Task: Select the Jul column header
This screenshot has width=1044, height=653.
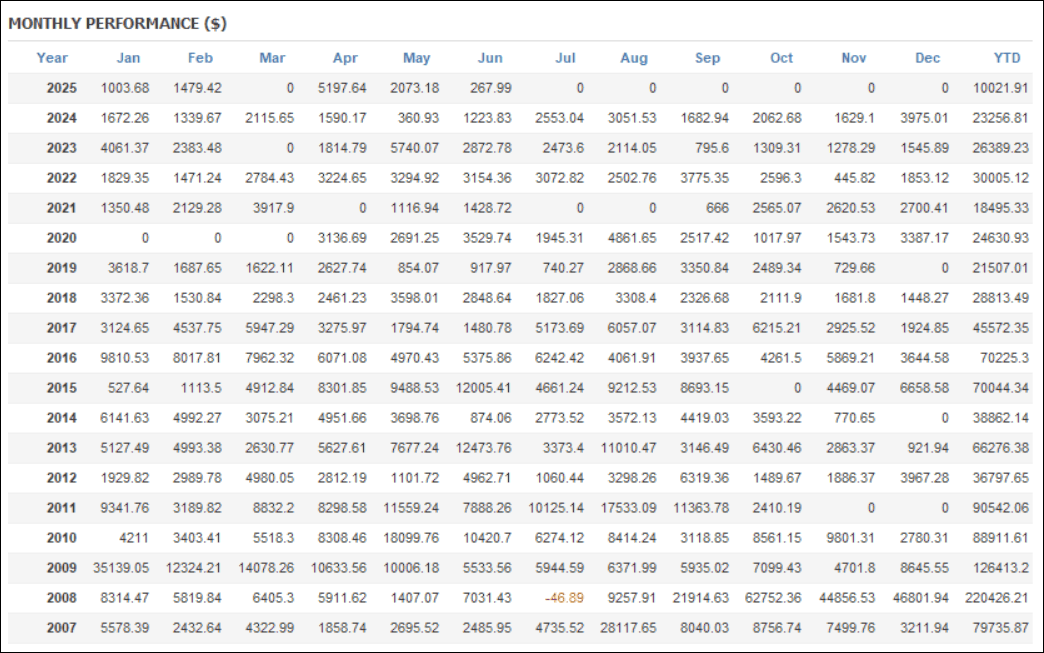Action: pyautogui.click(x=565, y=58)
